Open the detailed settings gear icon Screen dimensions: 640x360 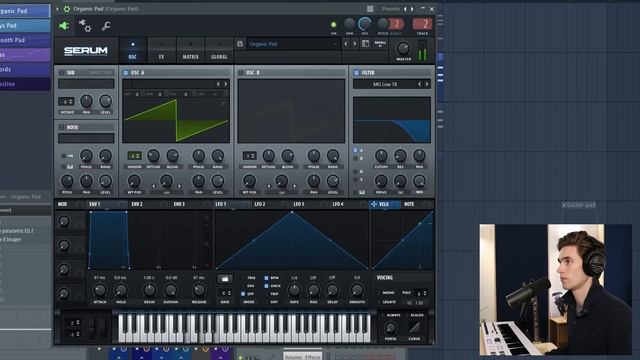pos(85,25)
